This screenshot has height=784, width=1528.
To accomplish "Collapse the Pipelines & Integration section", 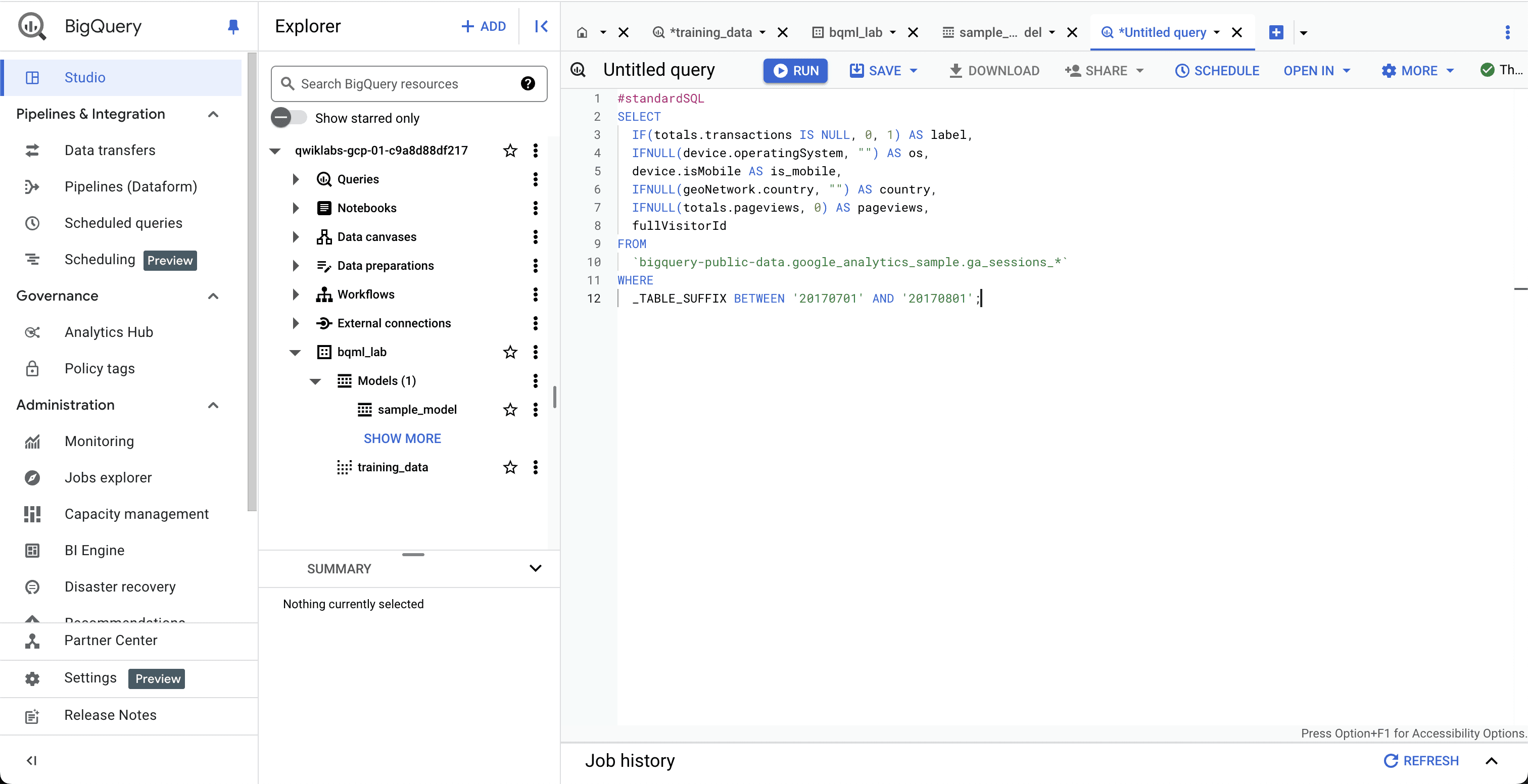I will [x=214, y=114].
